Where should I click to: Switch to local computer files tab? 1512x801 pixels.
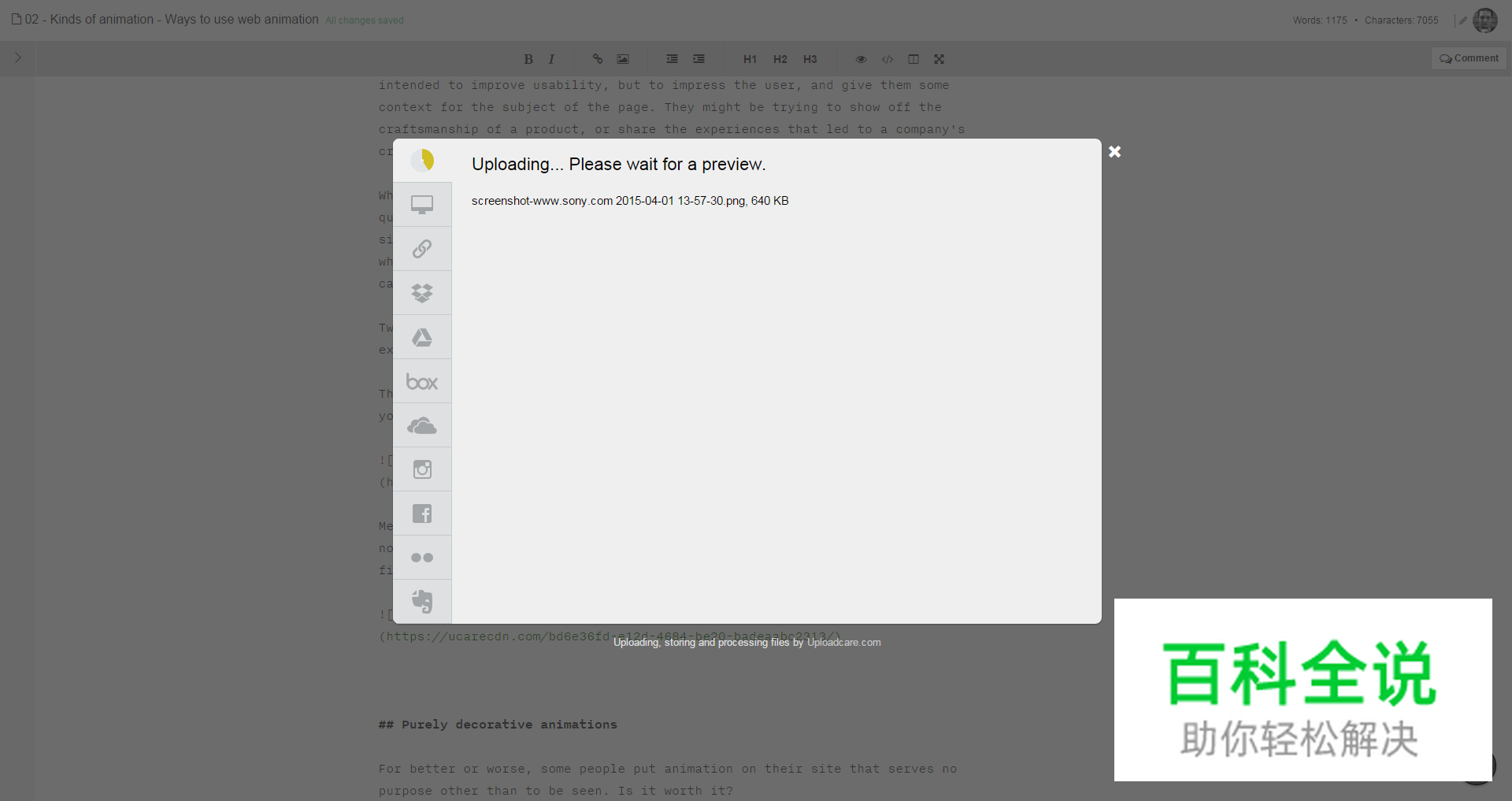[422, 205]
